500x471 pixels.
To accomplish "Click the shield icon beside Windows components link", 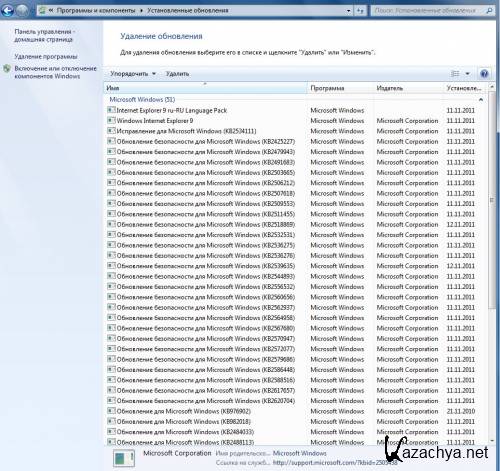I will [x=7, y=69].
